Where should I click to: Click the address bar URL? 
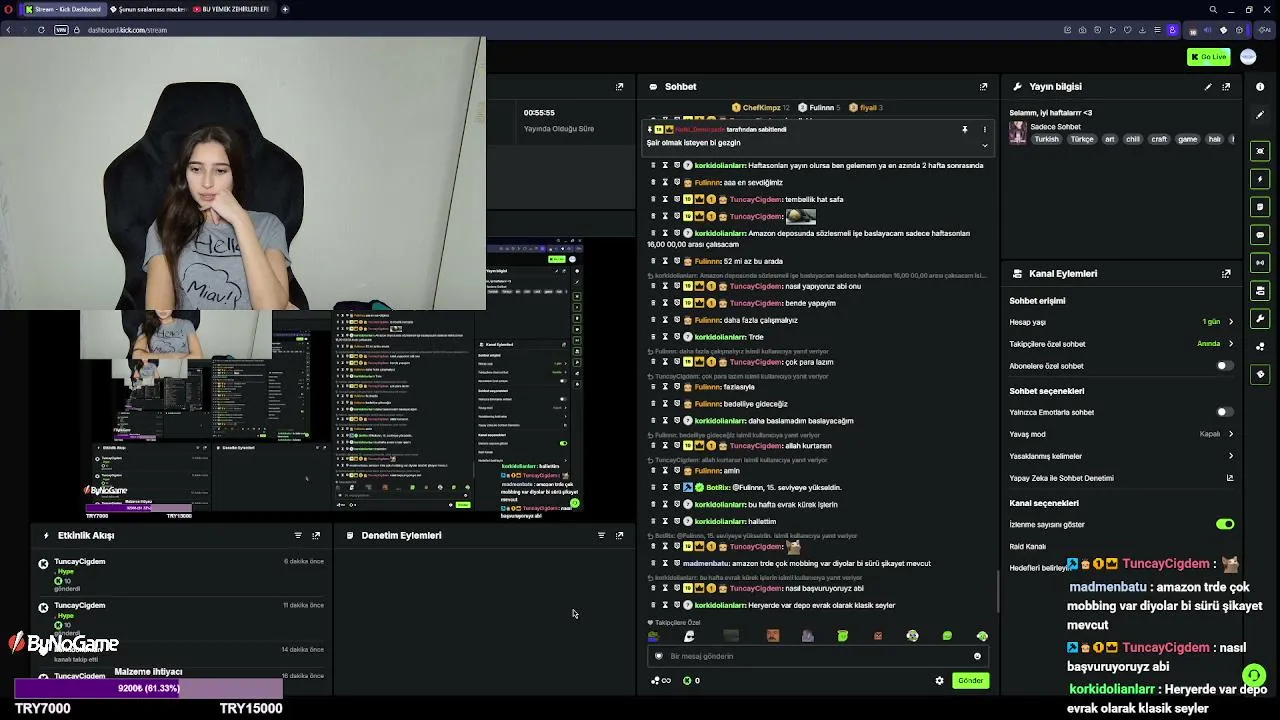[x=127, y=30]
